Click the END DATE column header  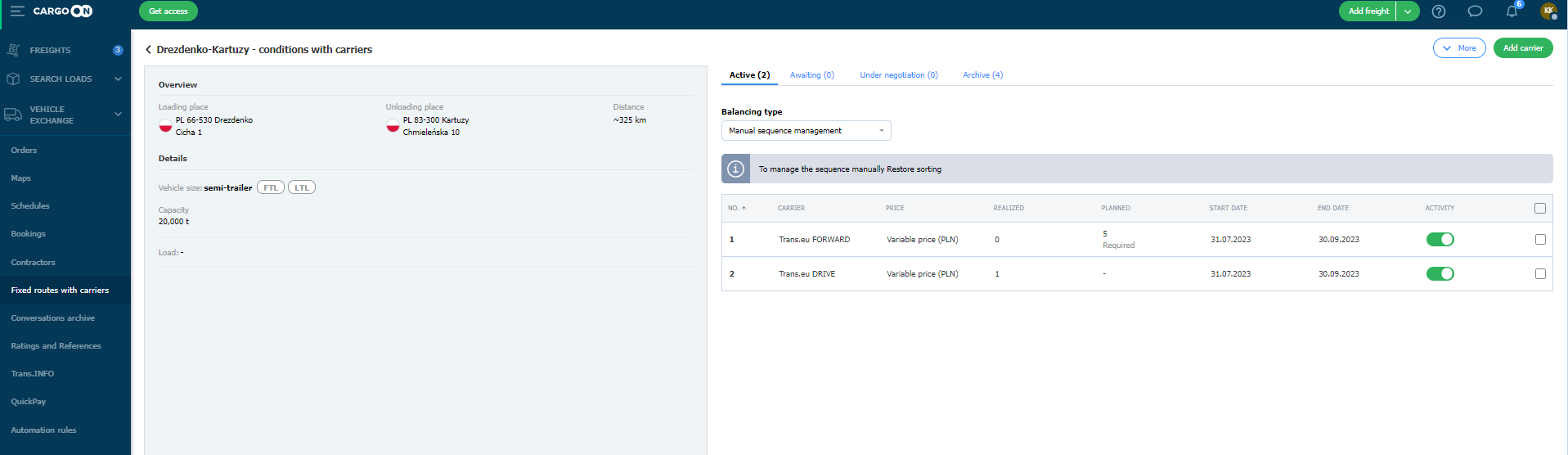coord(1332,209)
